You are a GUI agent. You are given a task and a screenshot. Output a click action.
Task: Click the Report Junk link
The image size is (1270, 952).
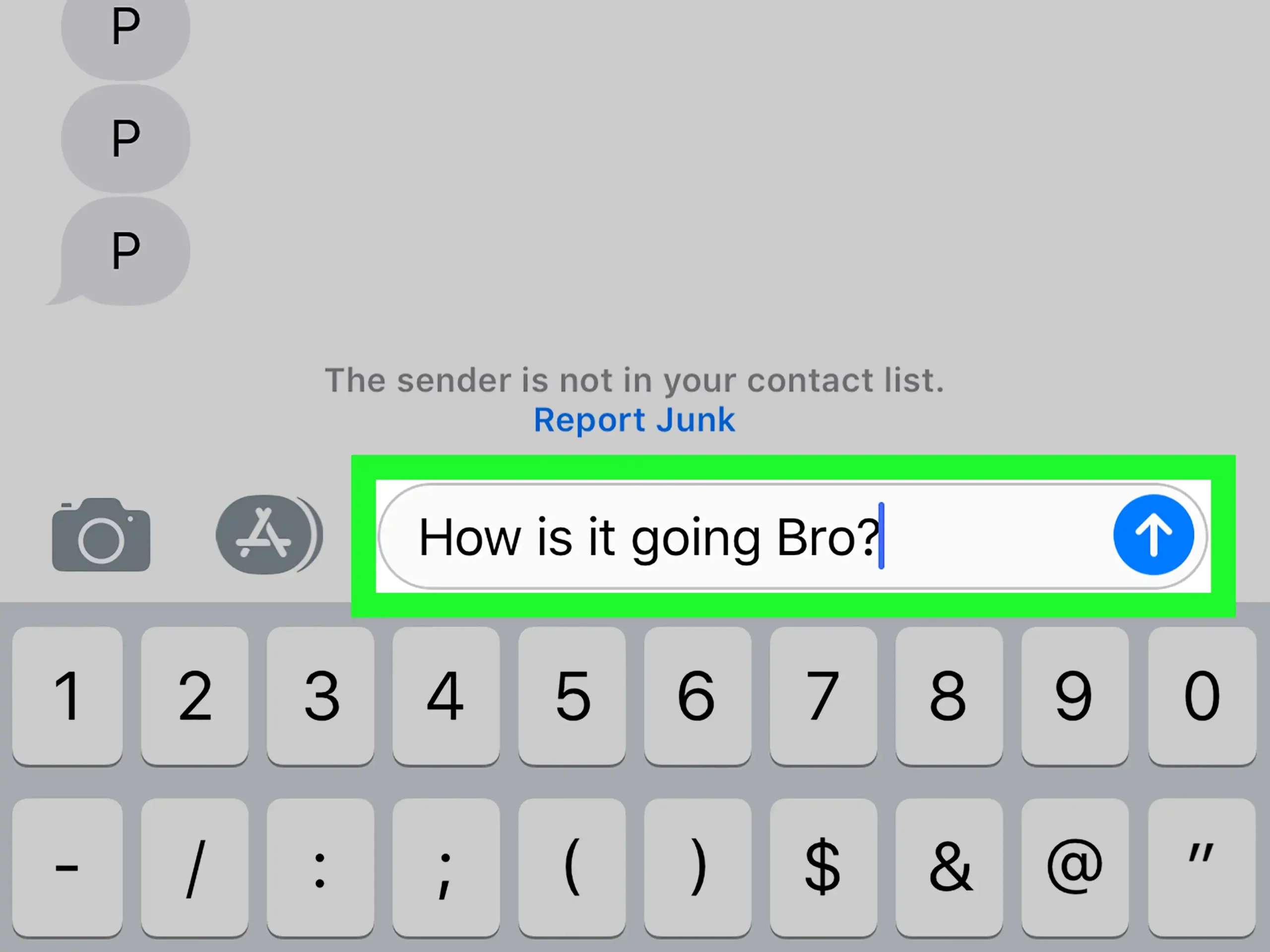pyautogui.click(x=634, y=419)
